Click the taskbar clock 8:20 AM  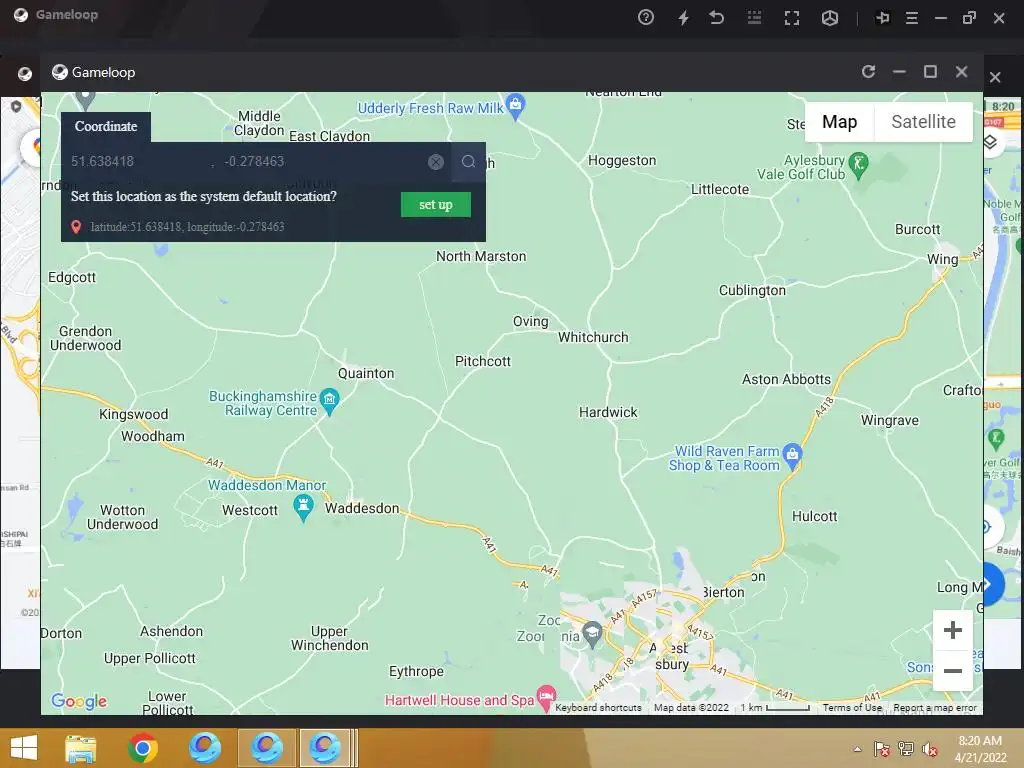[980, 741]
